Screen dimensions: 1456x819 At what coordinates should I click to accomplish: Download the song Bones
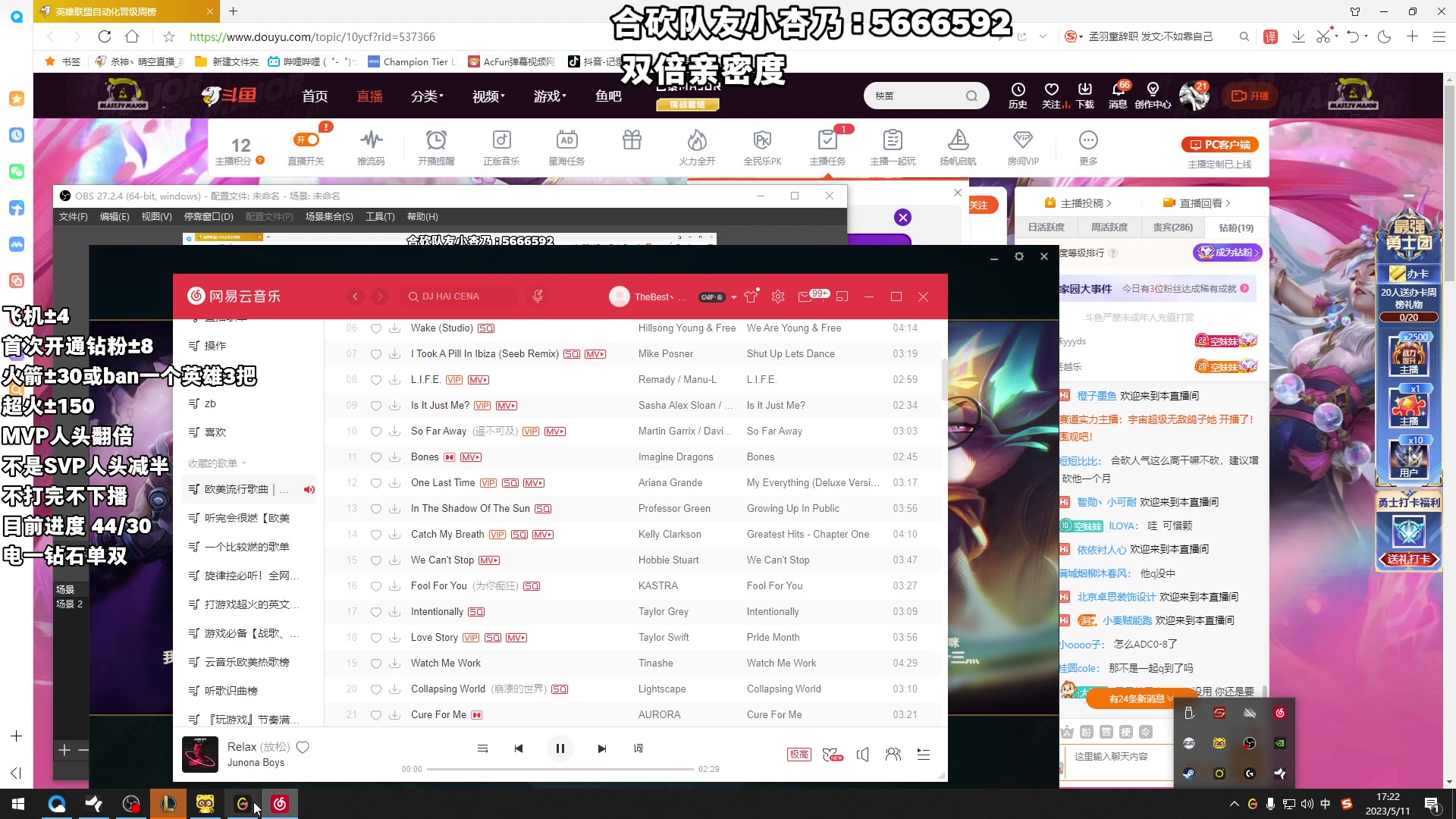(x=395, y=457)
